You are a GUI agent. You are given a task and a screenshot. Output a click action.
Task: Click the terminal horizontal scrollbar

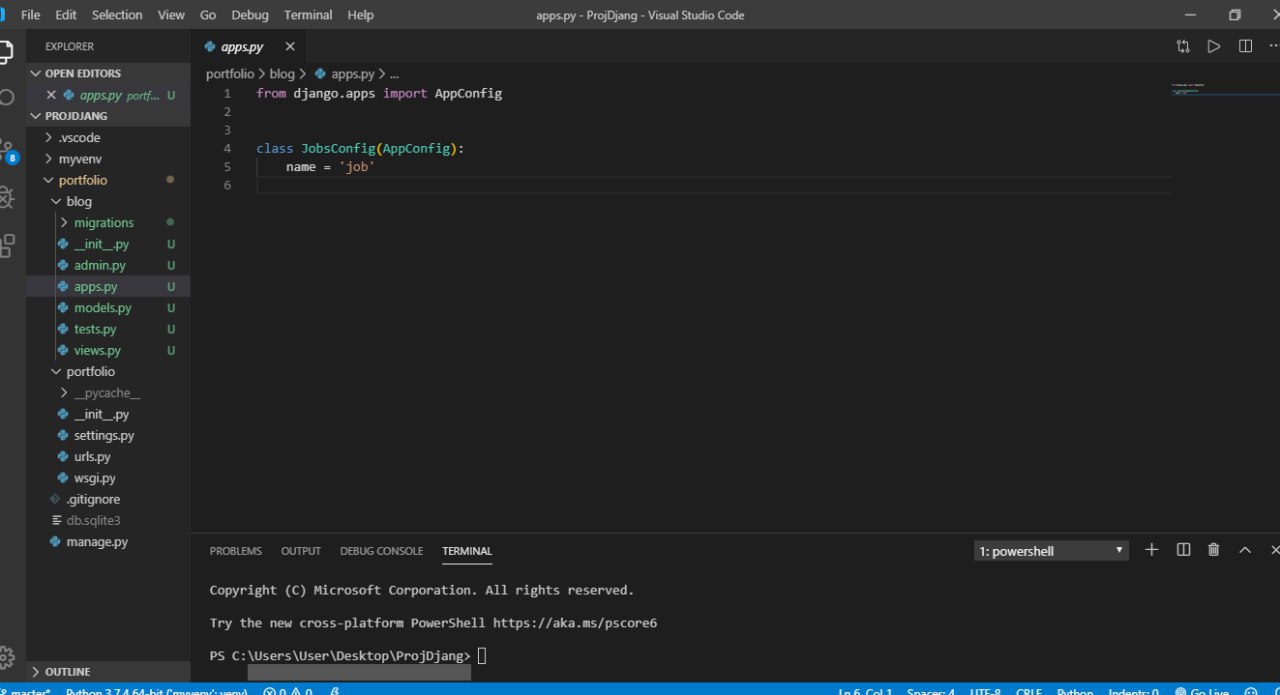click(x=359, y=673)
